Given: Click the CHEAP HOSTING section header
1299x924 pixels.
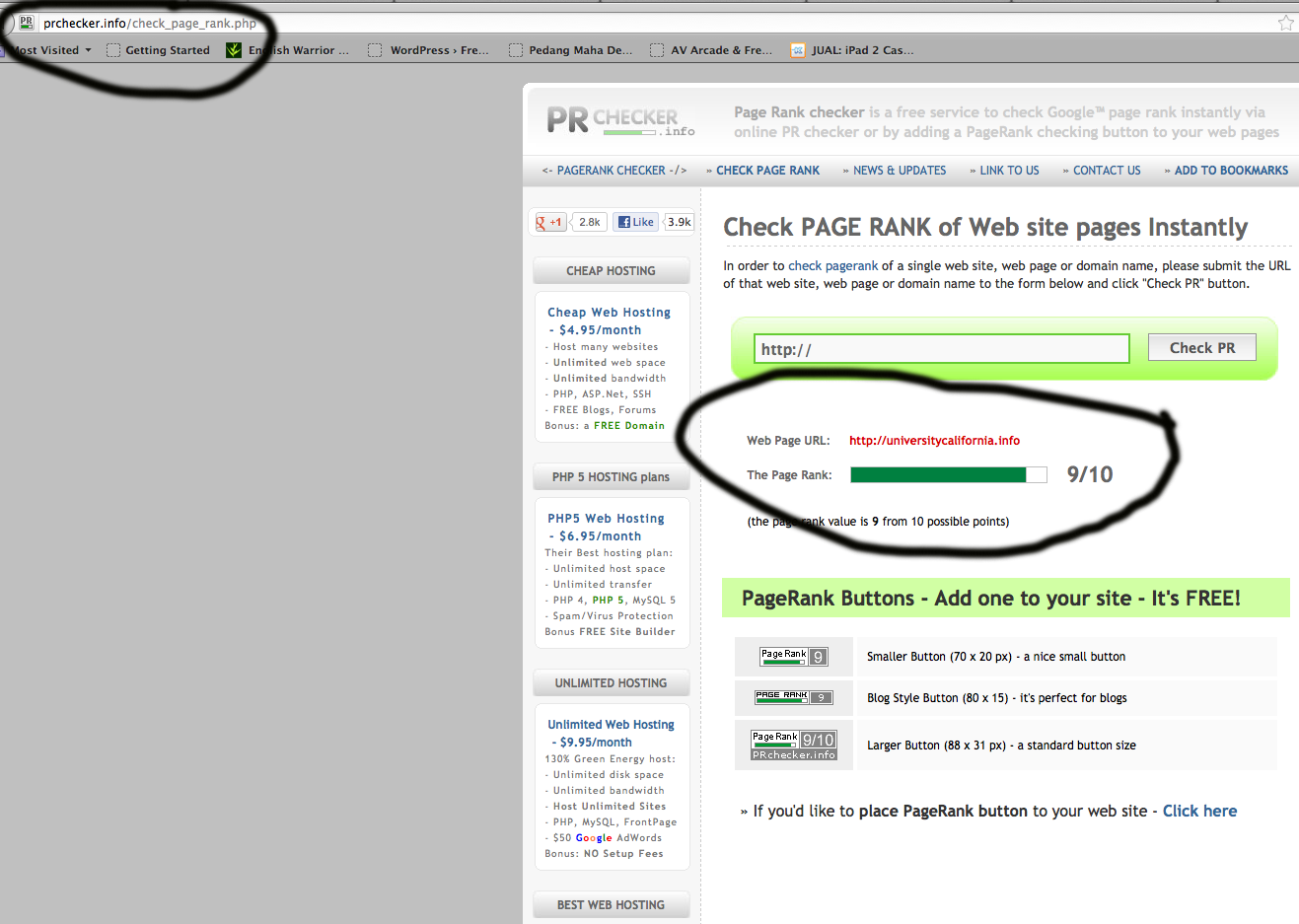Looking at the screenshot, I should (612, 271).
